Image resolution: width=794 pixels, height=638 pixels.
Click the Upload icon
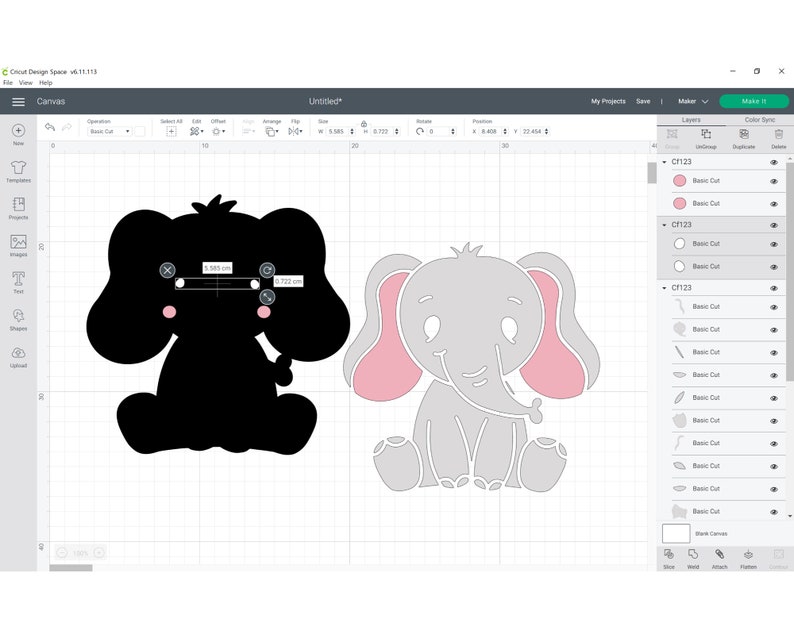(18, 352)
